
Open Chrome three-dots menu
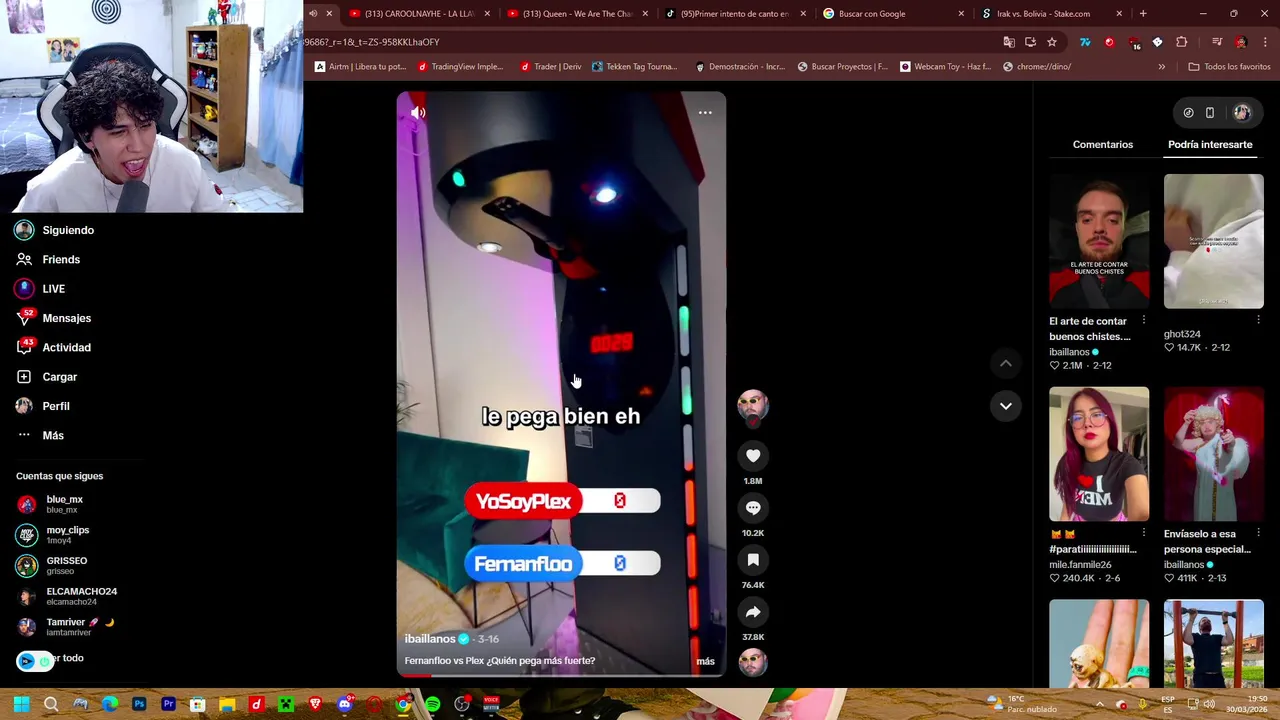point(1266,42)
